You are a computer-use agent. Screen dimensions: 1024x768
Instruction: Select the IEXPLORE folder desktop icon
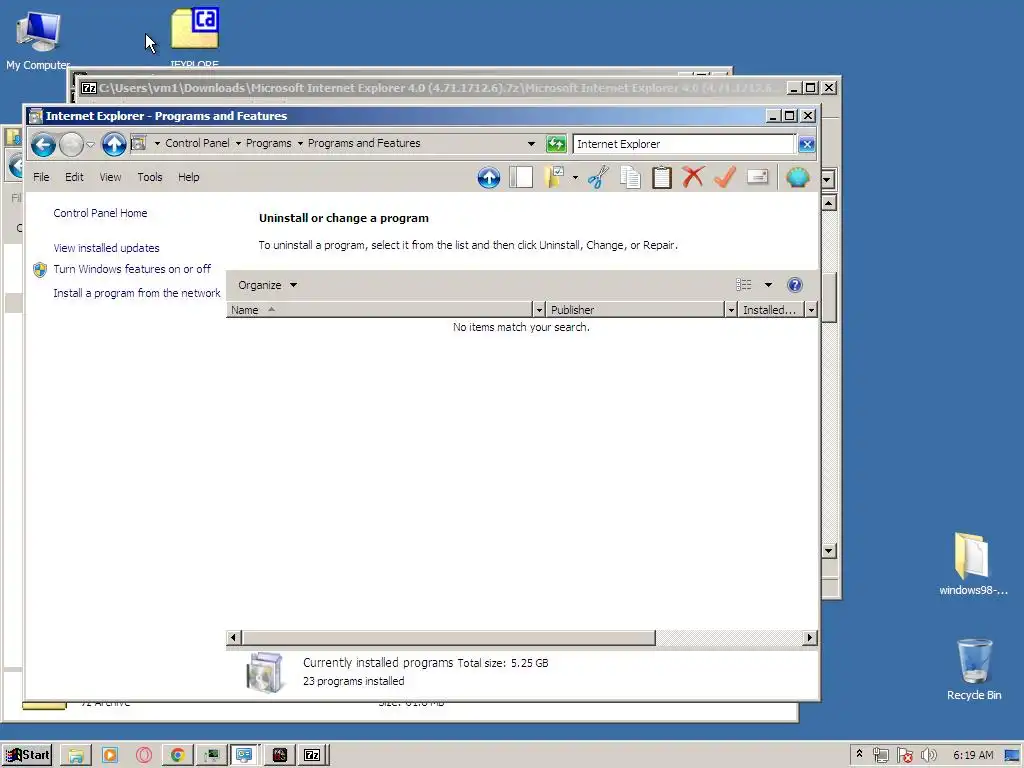(x=195, y=36)
